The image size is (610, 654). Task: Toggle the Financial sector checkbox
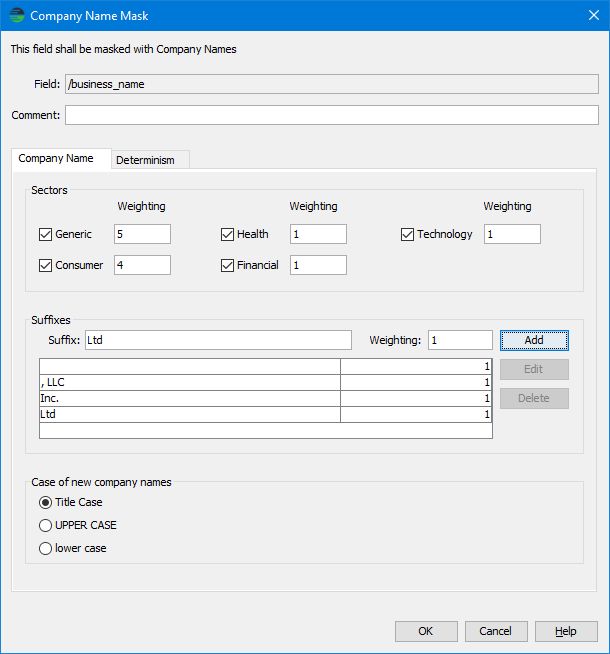[x=227, y=265]
